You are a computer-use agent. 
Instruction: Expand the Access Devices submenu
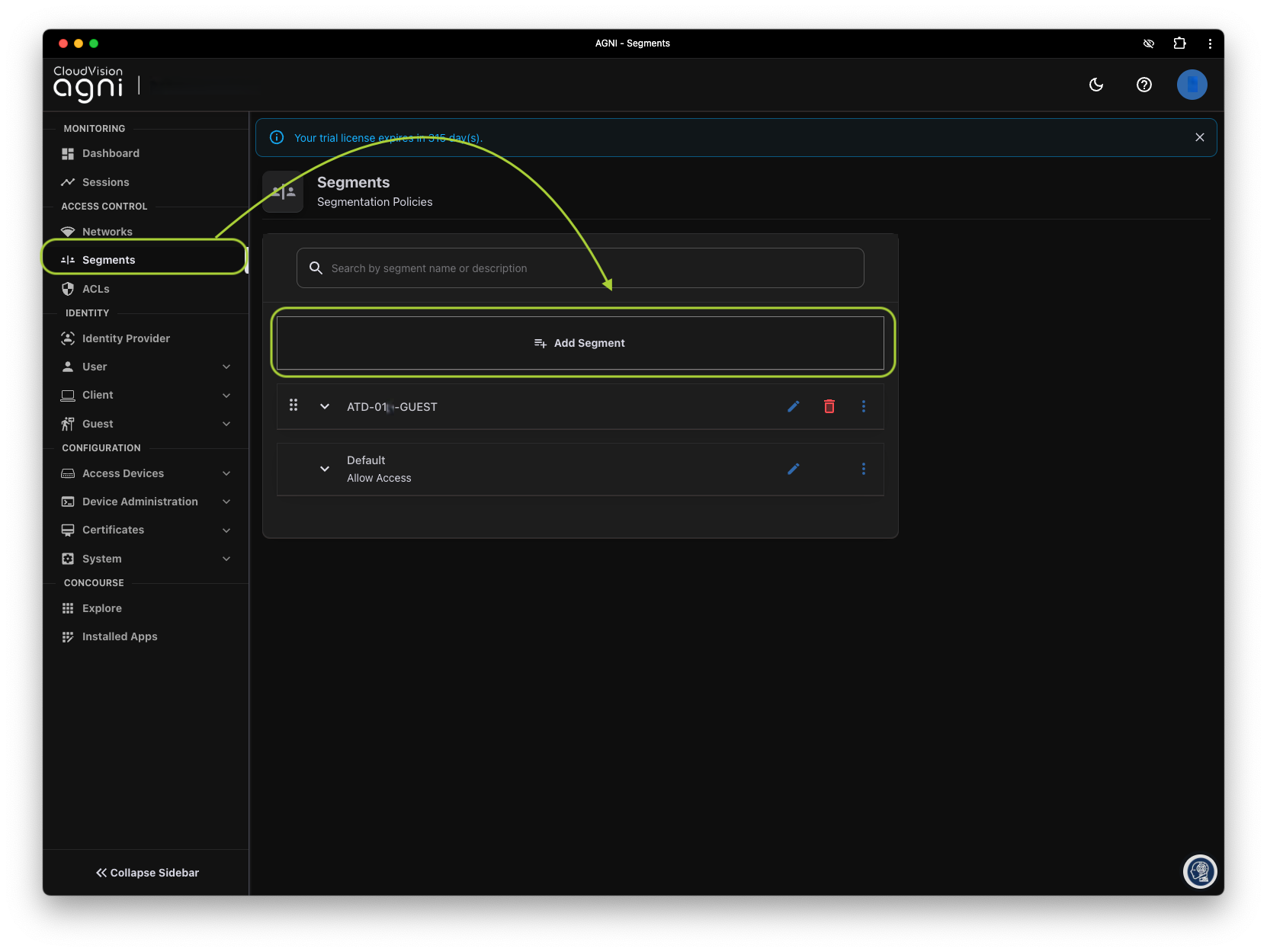pyautogui.click(x=226, y=473)
